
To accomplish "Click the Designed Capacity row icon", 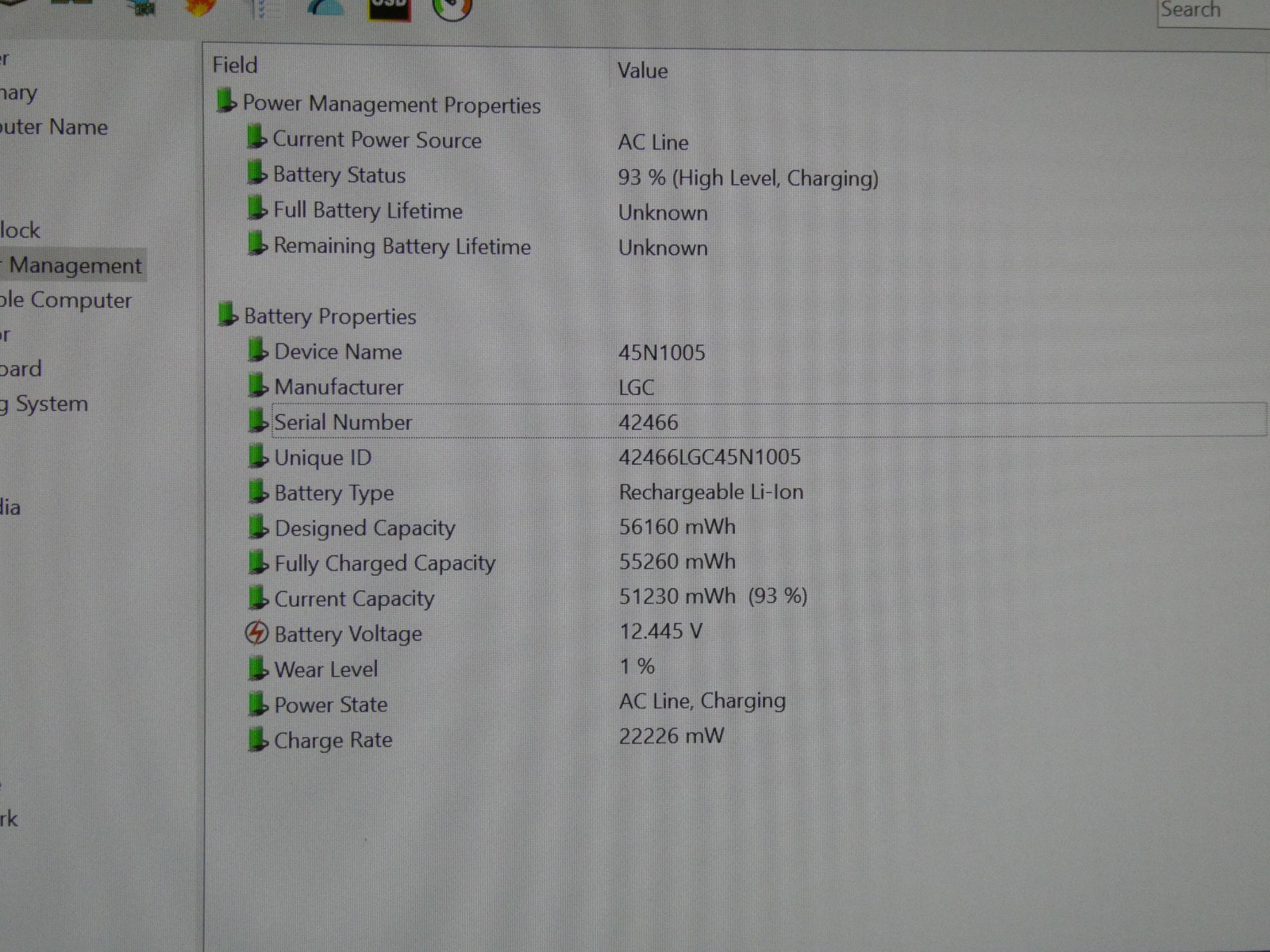I will (x=258, y=526).
